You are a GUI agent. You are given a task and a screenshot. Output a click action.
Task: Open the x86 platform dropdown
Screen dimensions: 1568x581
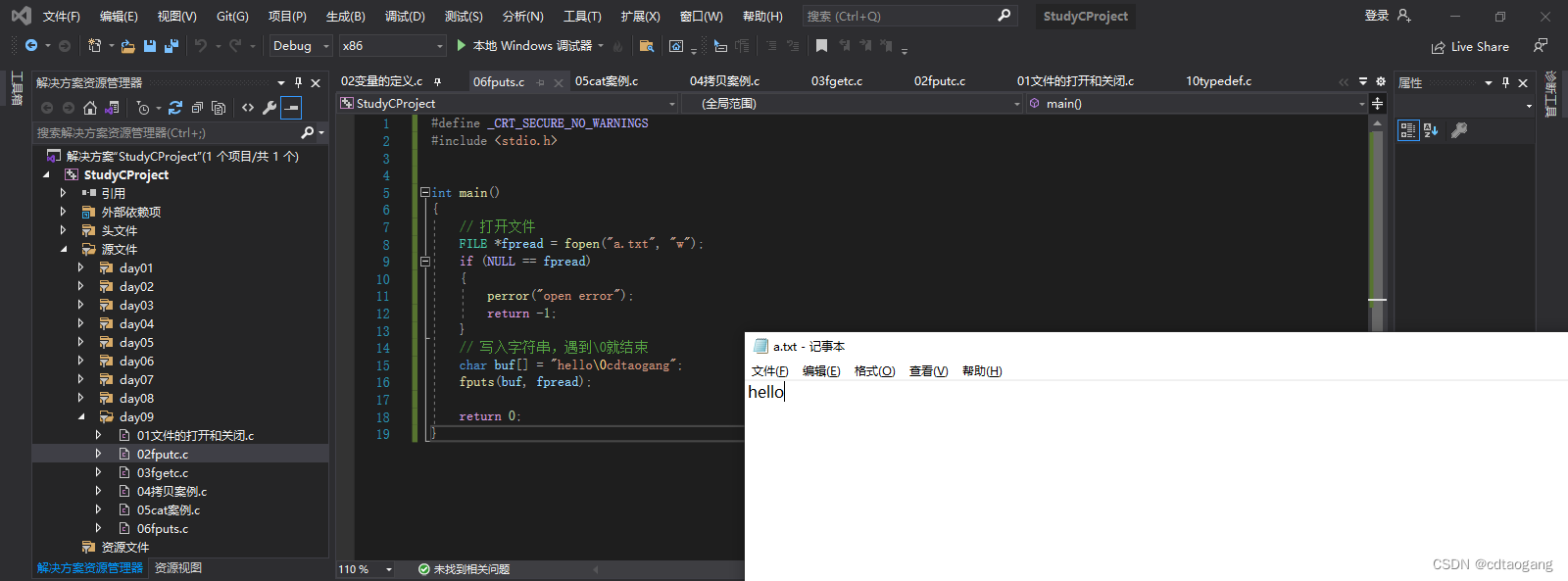click(393, 46)
